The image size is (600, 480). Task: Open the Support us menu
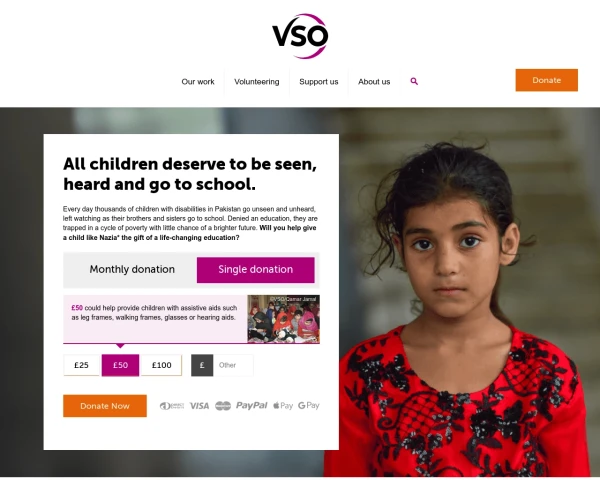(x=319, y=82)
